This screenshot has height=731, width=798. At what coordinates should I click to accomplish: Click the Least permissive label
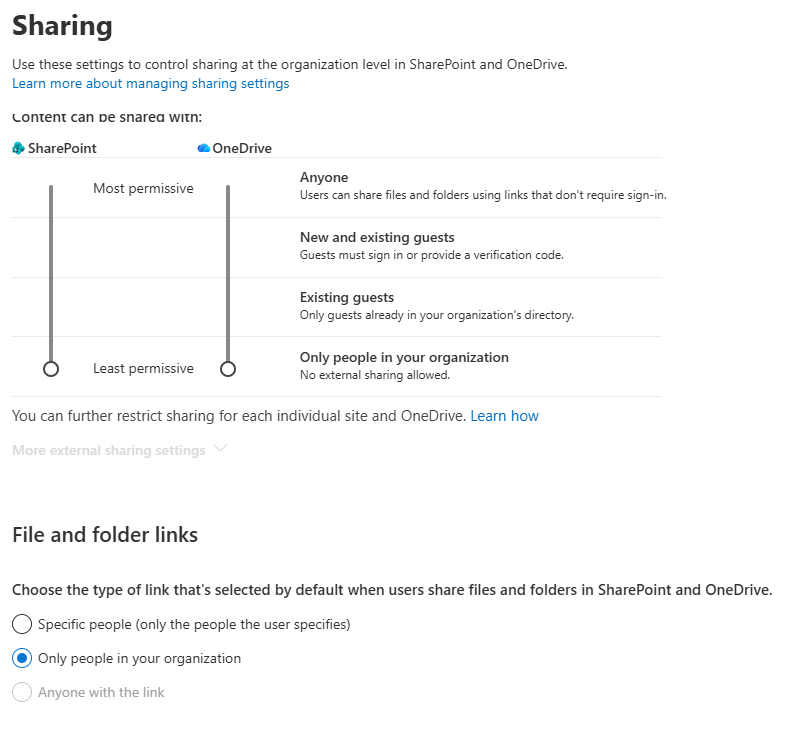tap(143, 368)
